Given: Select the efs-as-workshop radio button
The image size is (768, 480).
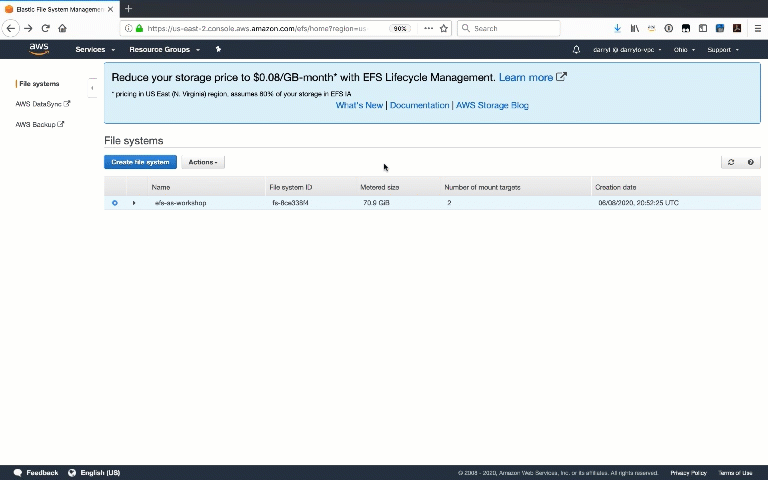Looking at the screenshot, I should (x=115, y=203).
